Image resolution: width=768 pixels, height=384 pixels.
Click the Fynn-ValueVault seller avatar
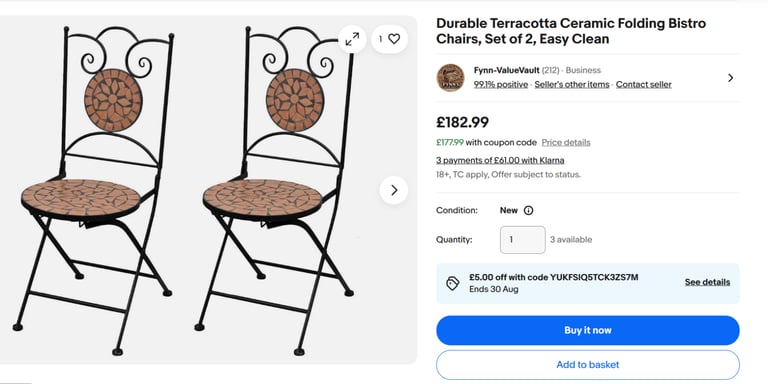450,78
